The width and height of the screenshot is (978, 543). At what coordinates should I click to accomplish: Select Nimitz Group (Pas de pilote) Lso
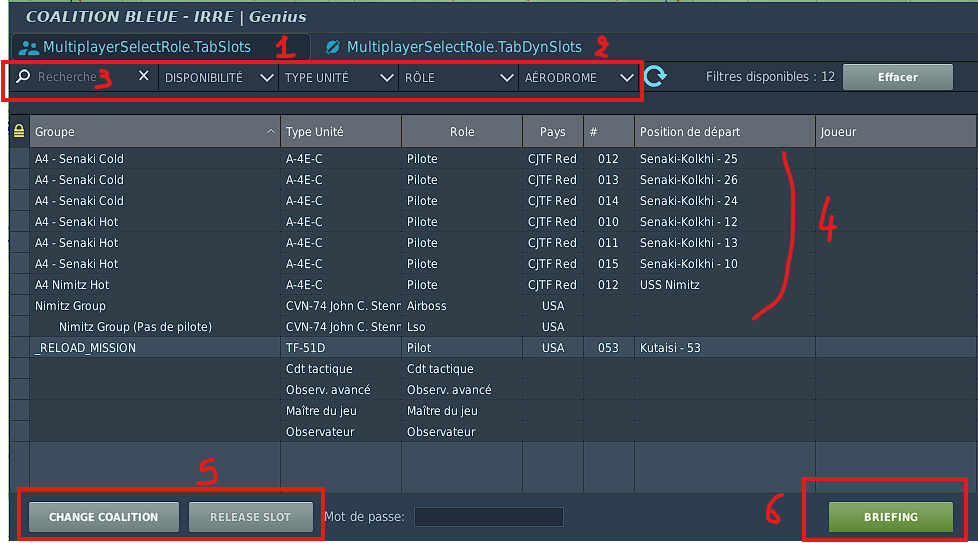pos(493,327)
